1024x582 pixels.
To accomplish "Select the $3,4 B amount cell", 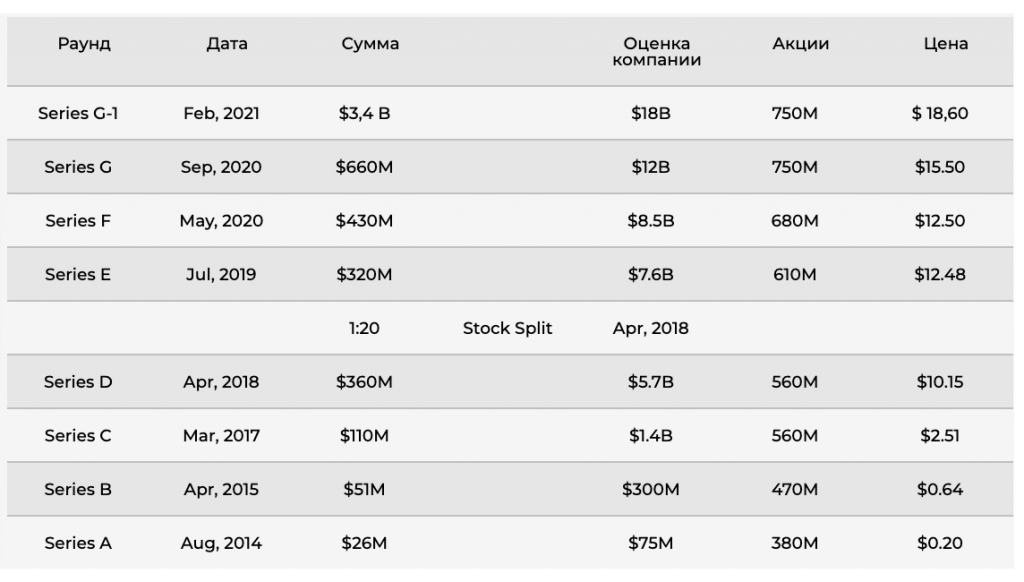I will (364, 113).
